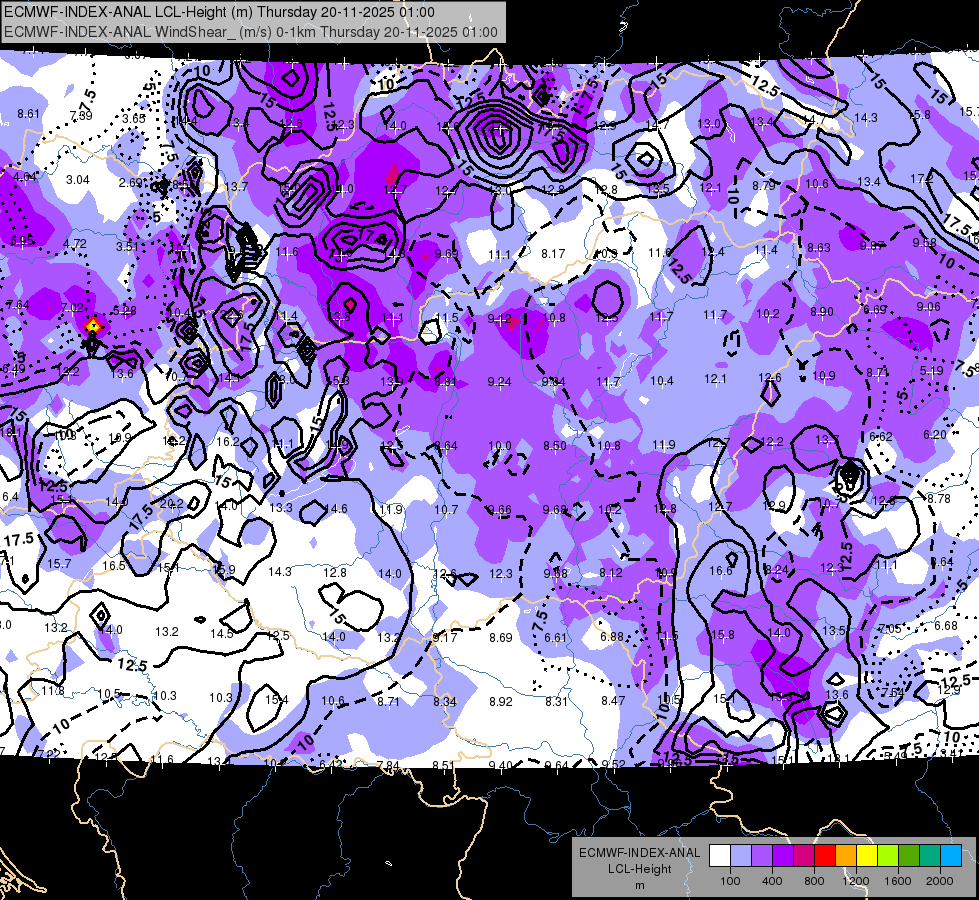
Task: Click the wind shear value 8.90
Action: pos(822,312)
